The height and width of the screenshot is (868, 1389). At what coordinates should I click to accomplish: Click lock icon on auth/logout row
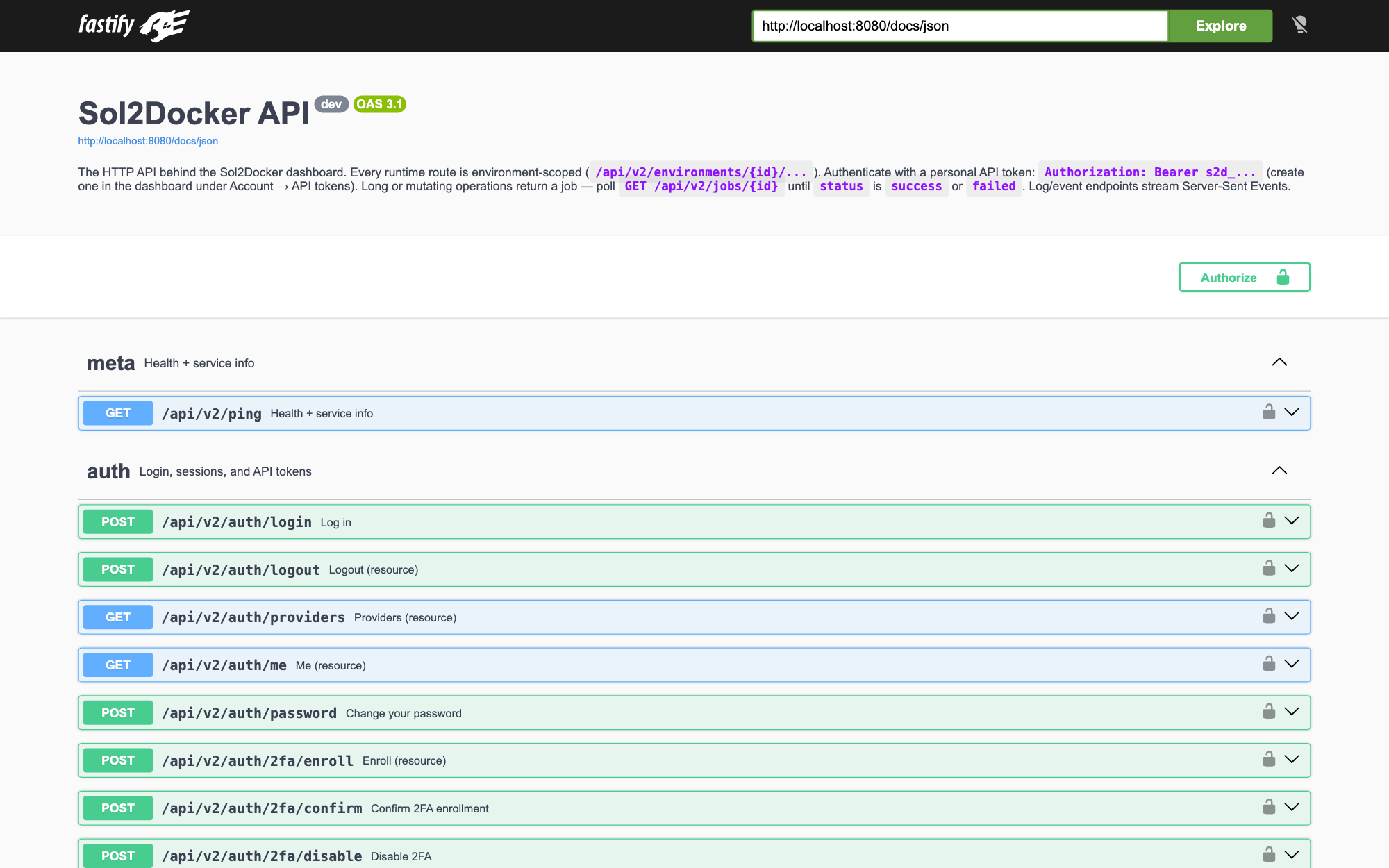coord(1269,568)
